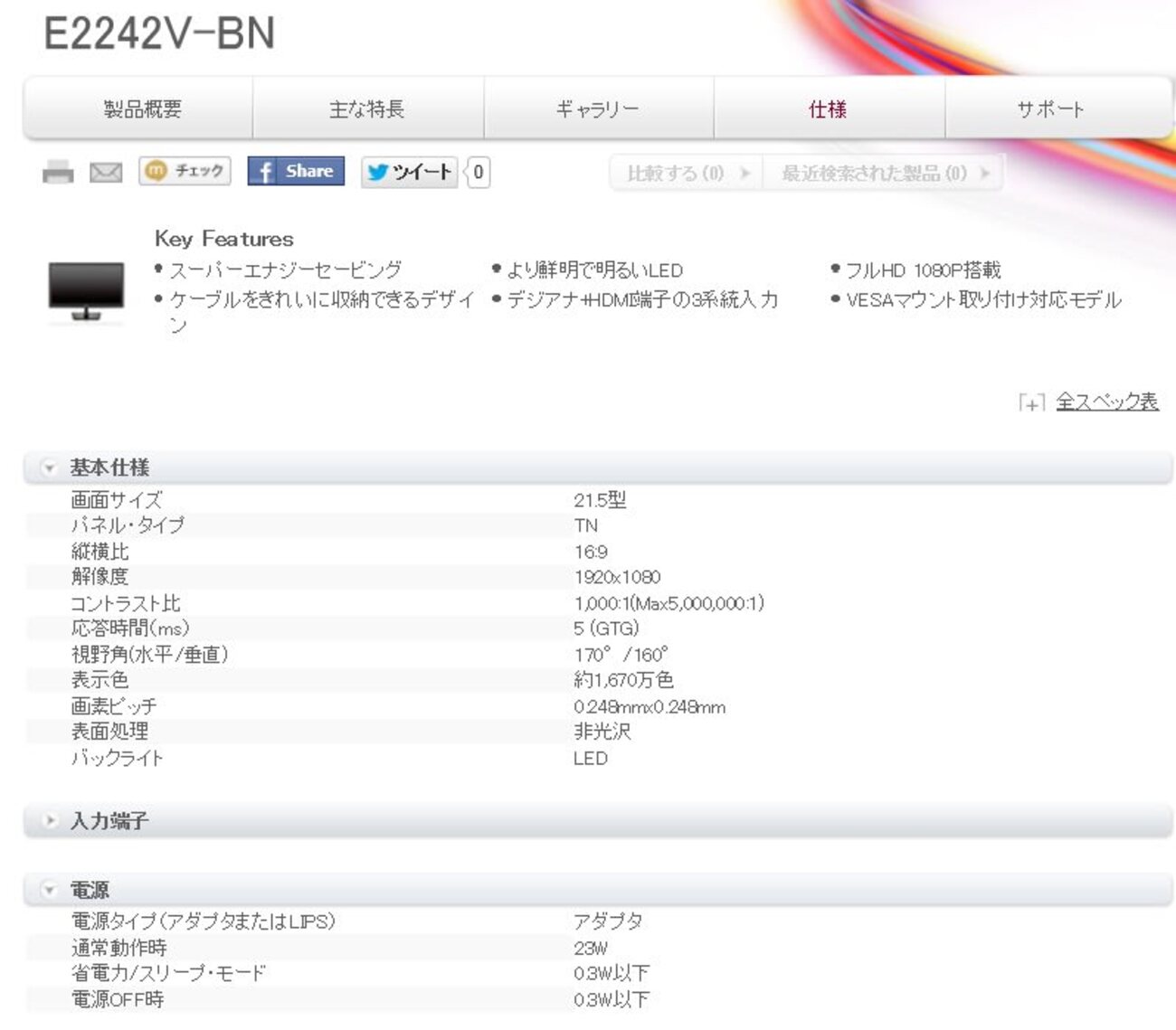Email this page via the envelope icon
The image size is (1176, 1030).
[106, 172]
